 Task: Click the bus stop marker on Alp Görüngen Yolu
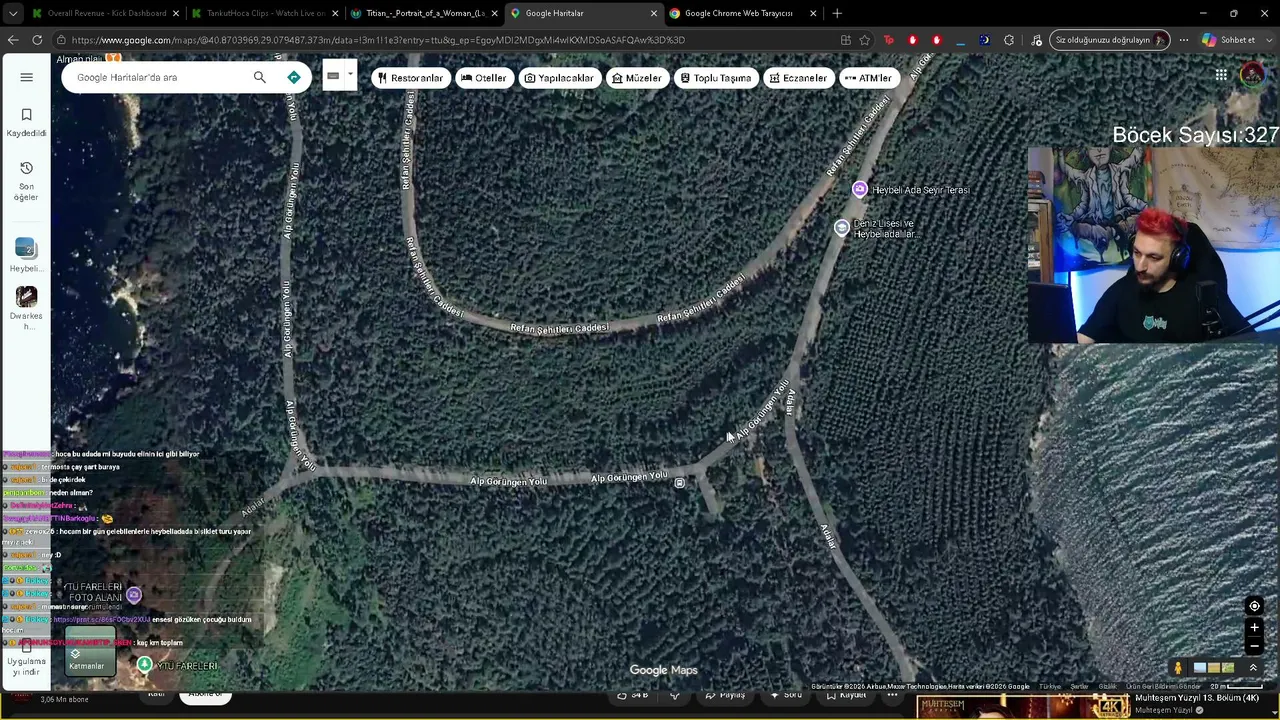tap(680, 483)
